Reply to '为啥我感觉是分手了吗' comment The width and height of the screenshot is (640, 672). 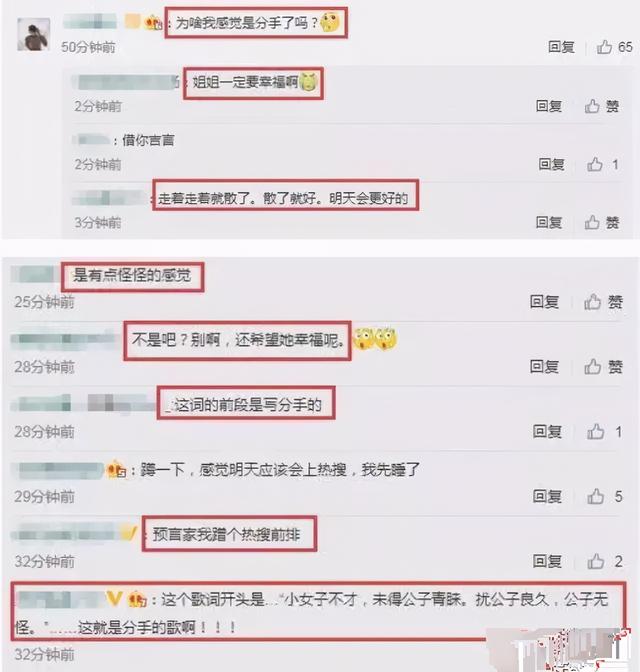pos(561,47)
